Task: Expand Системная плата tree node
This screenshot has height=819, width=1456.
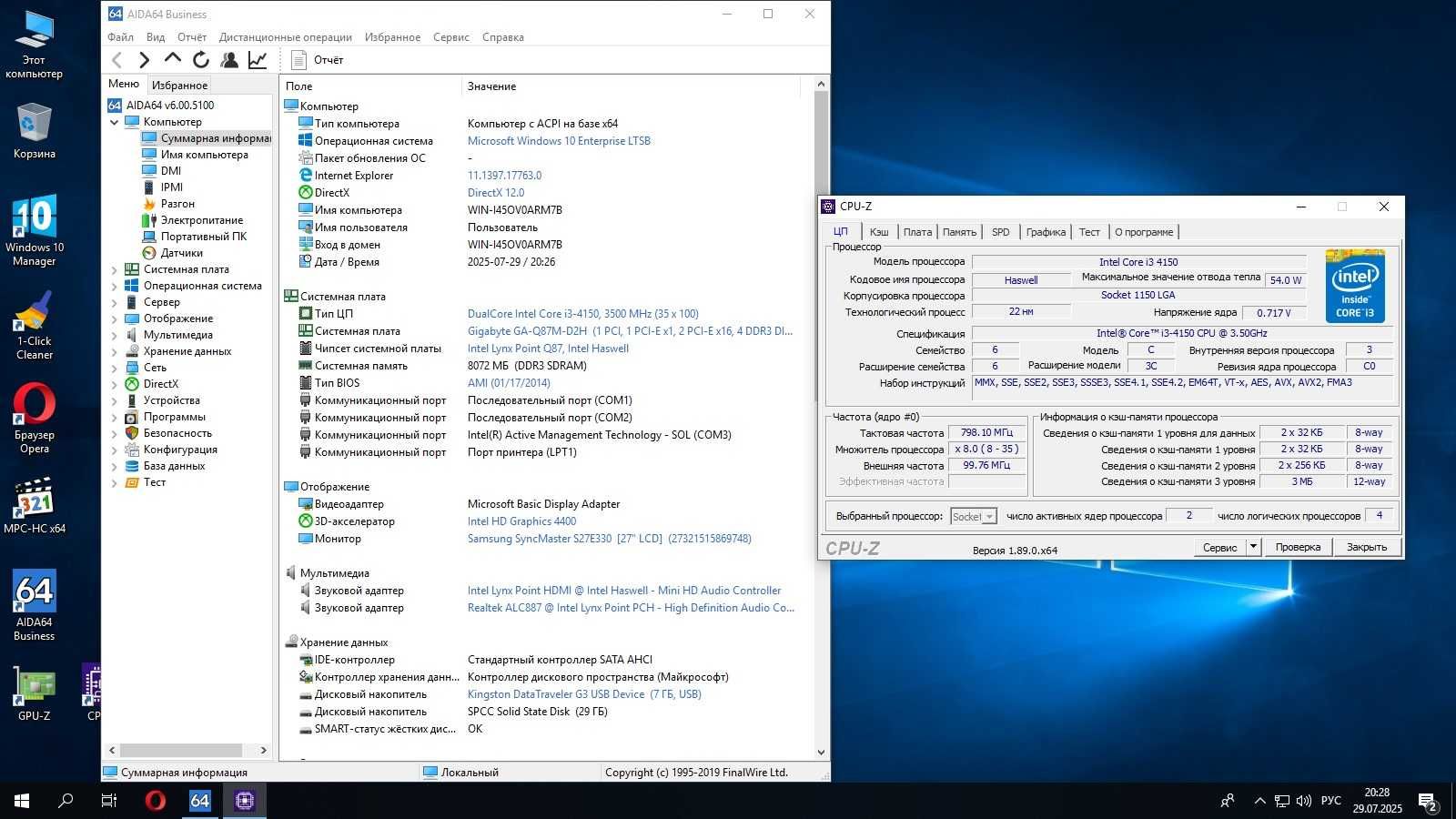Action: pyautogui.click(x=115, y=269)
